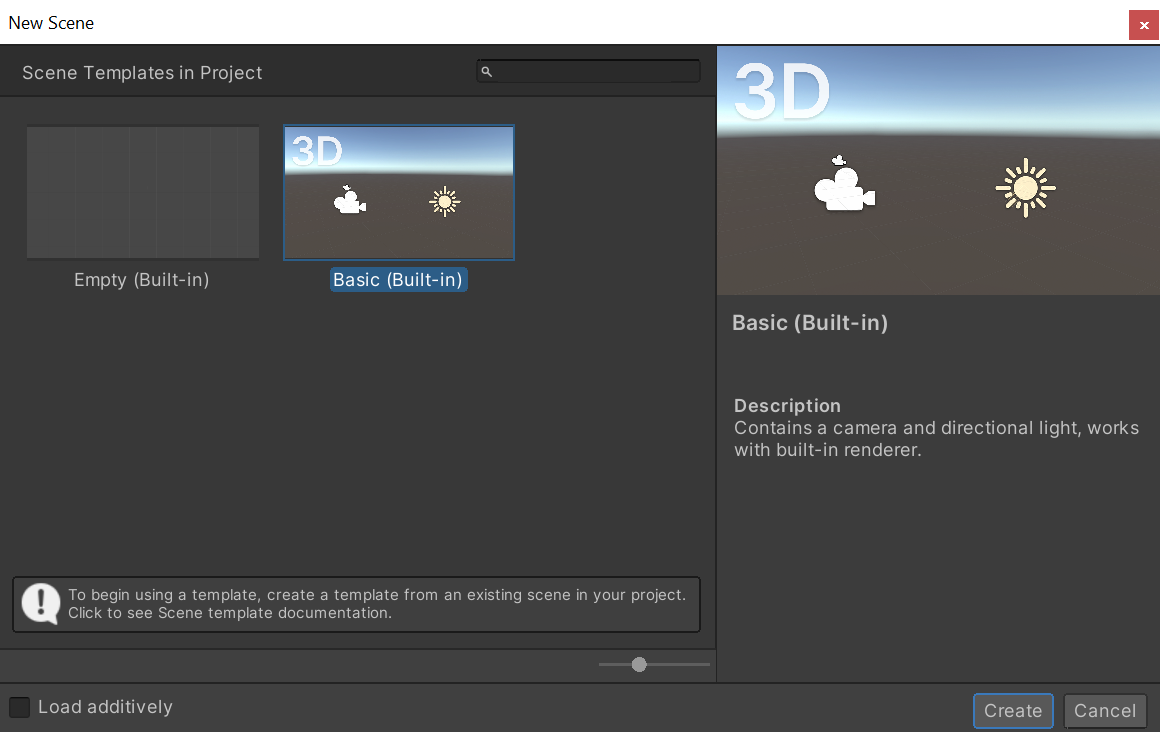Close the New Scene window
The height and width of the screenshot is (732, 1160).
1143,25
